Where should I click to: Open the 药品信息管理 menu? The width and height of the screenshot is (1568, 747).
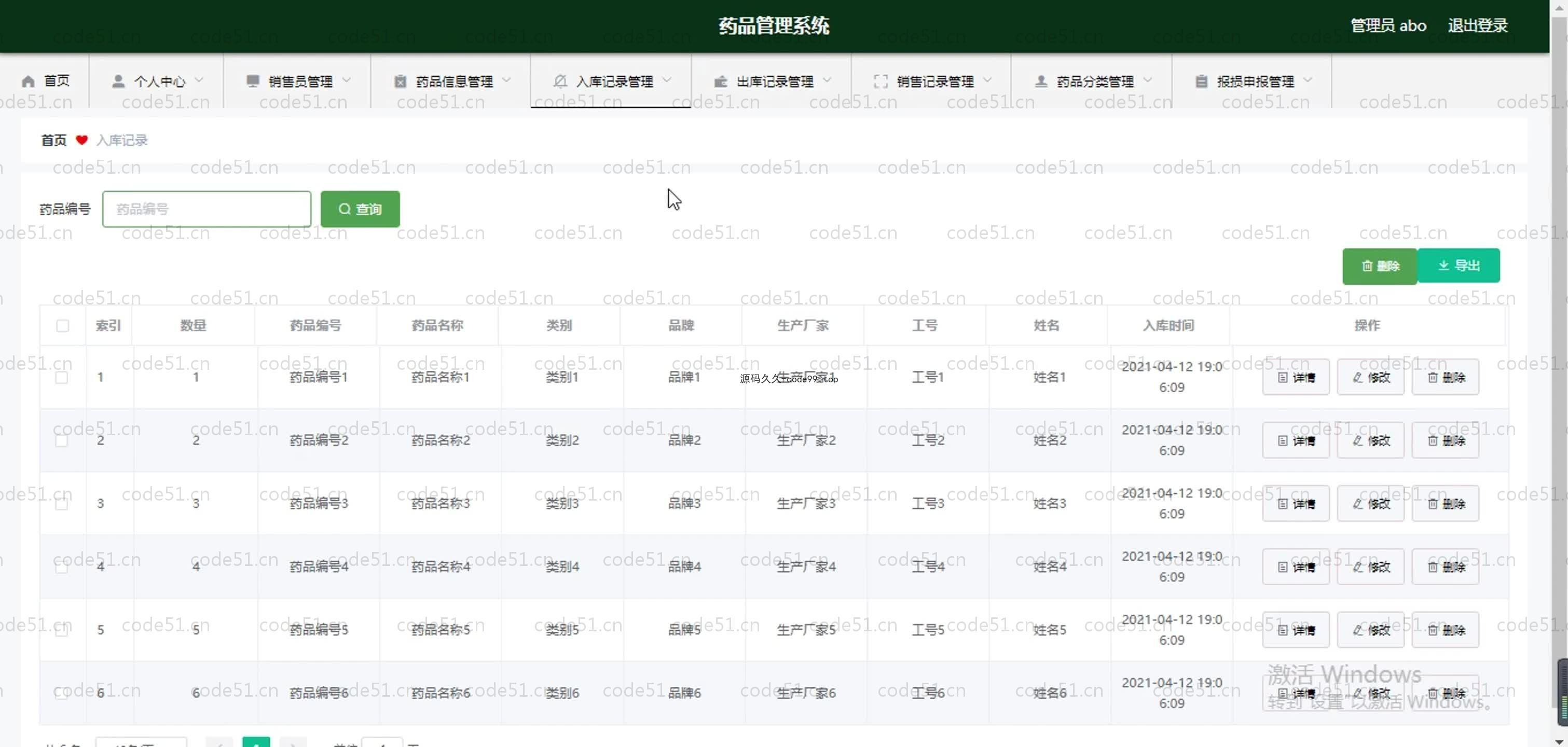click(451, 81)
